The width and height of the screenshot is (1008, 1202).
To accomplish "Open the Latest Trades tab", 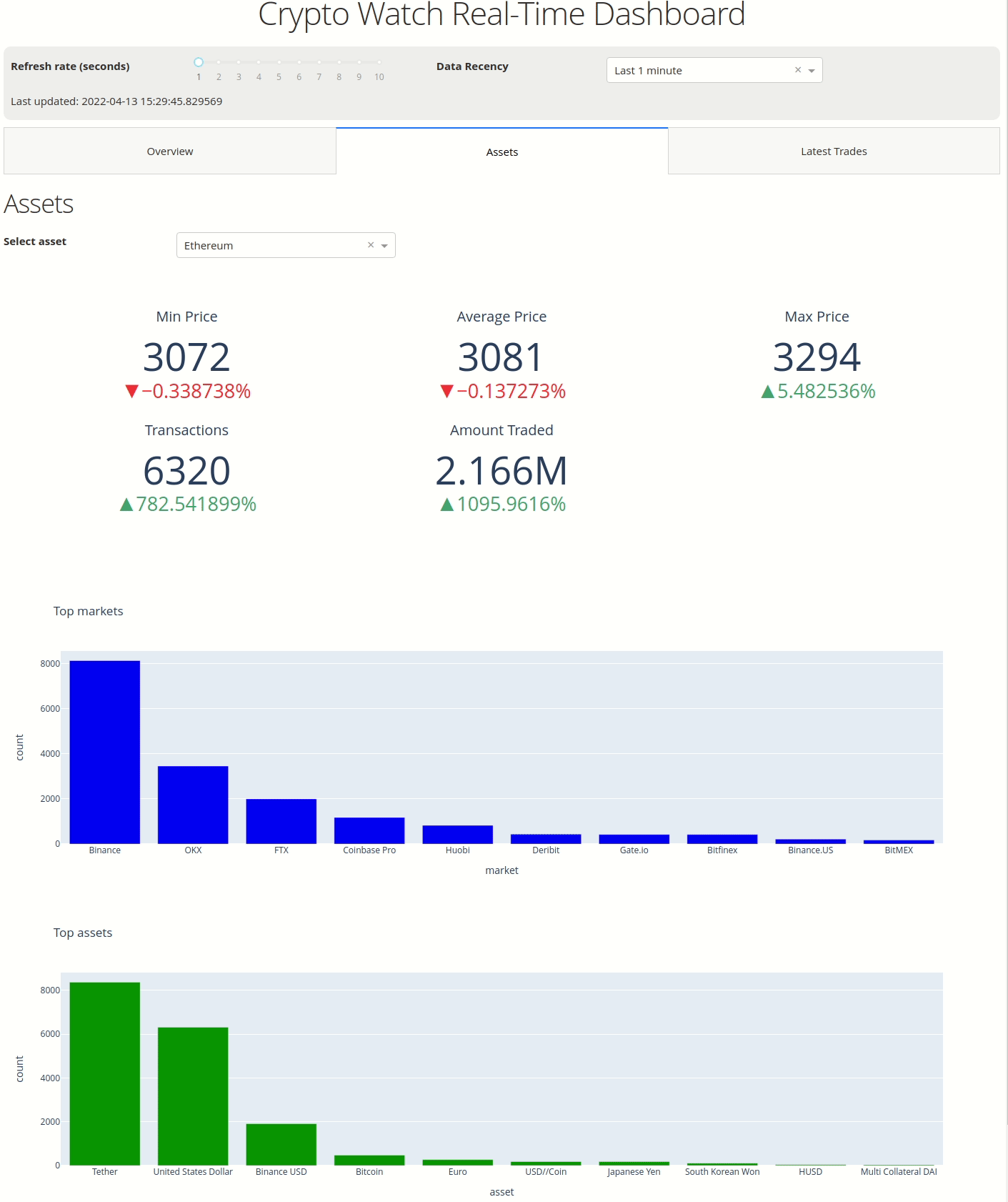I will point(833,152).
